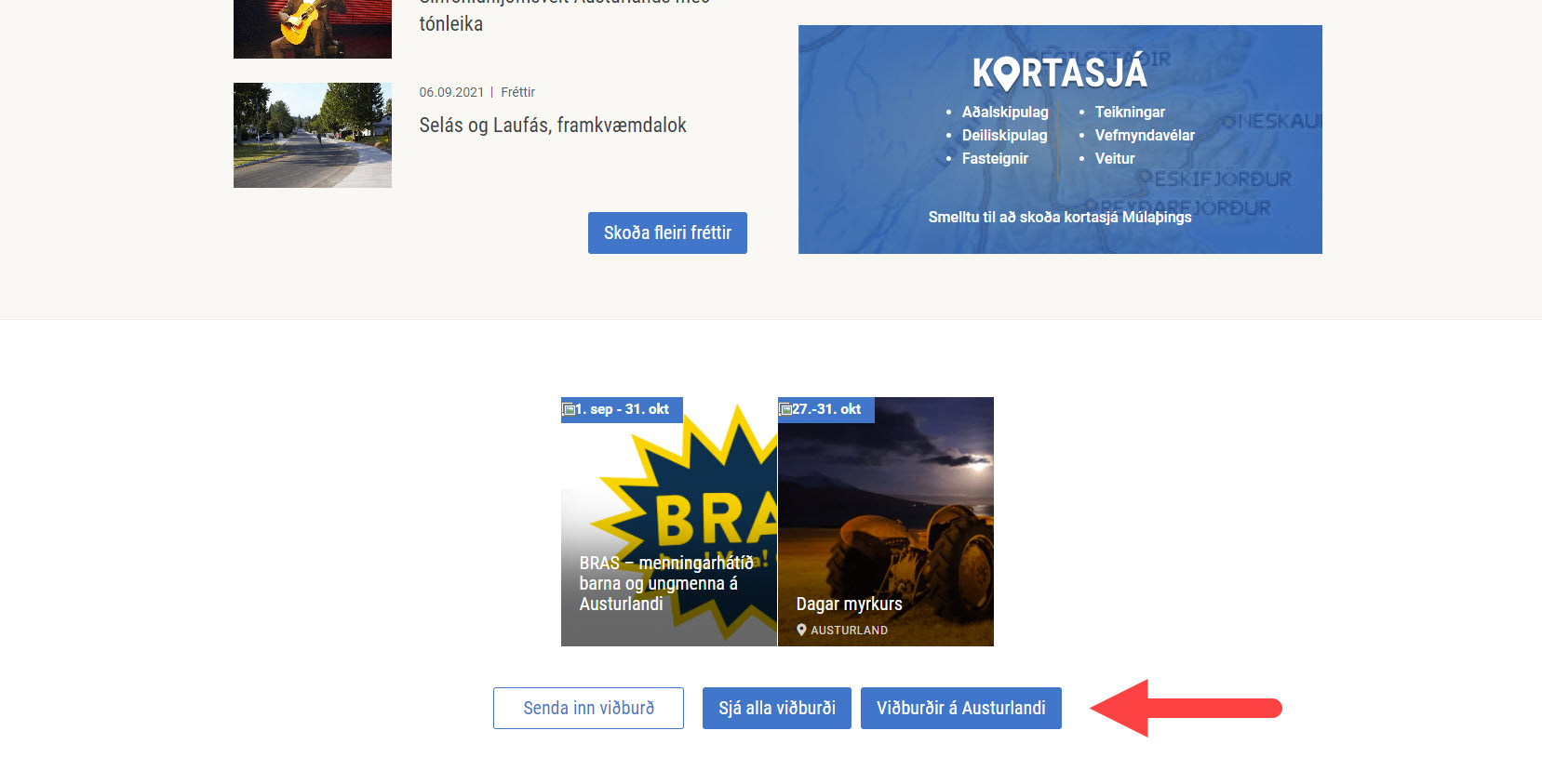Click the 27.-31. okt date badge

pos(826,409)
